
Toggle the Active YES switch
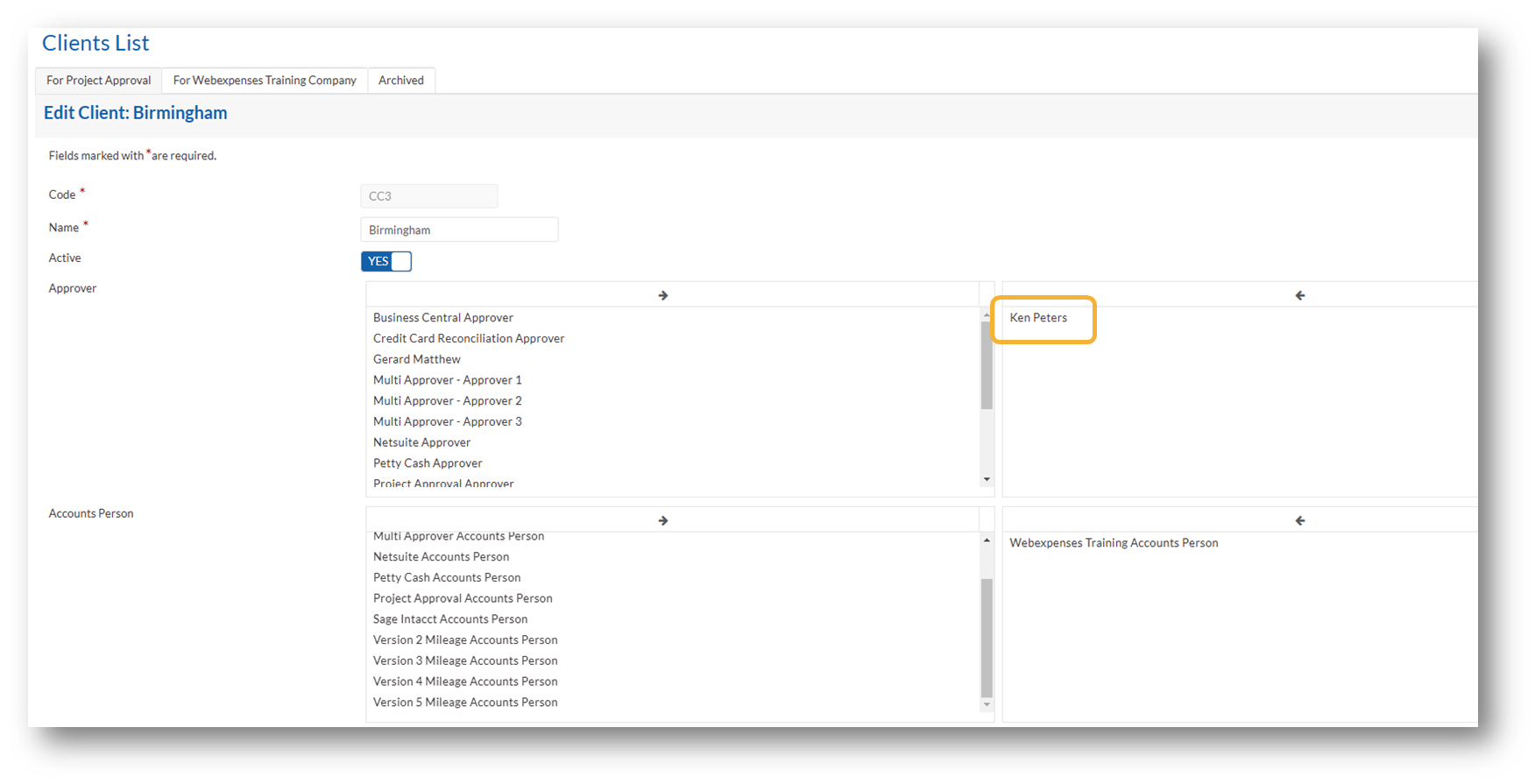tap(386, 261)
